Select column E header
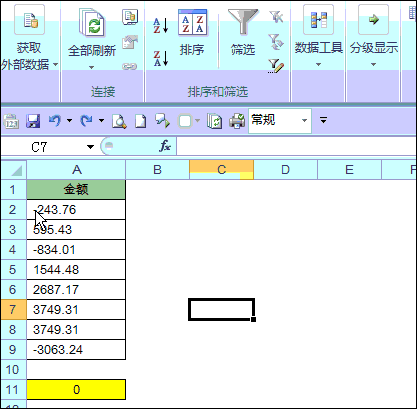The width and height of the screenshot is (417, 409). tap(349, 170)
